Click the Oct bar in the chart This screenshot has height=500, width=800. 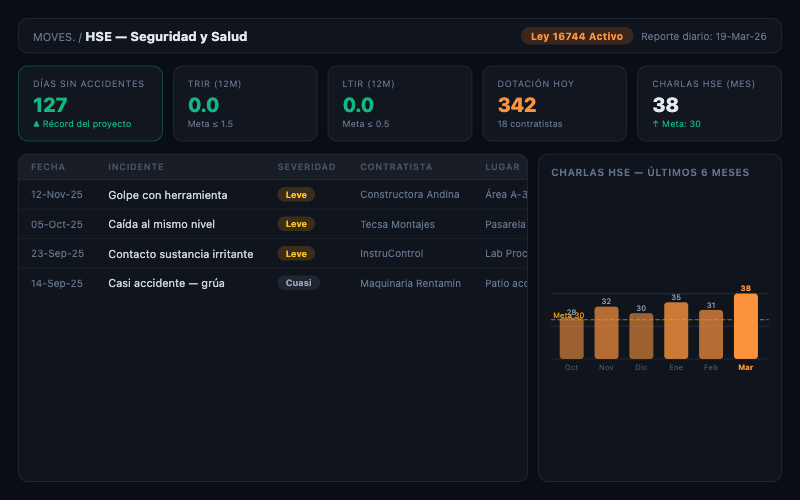pos(571,338)
